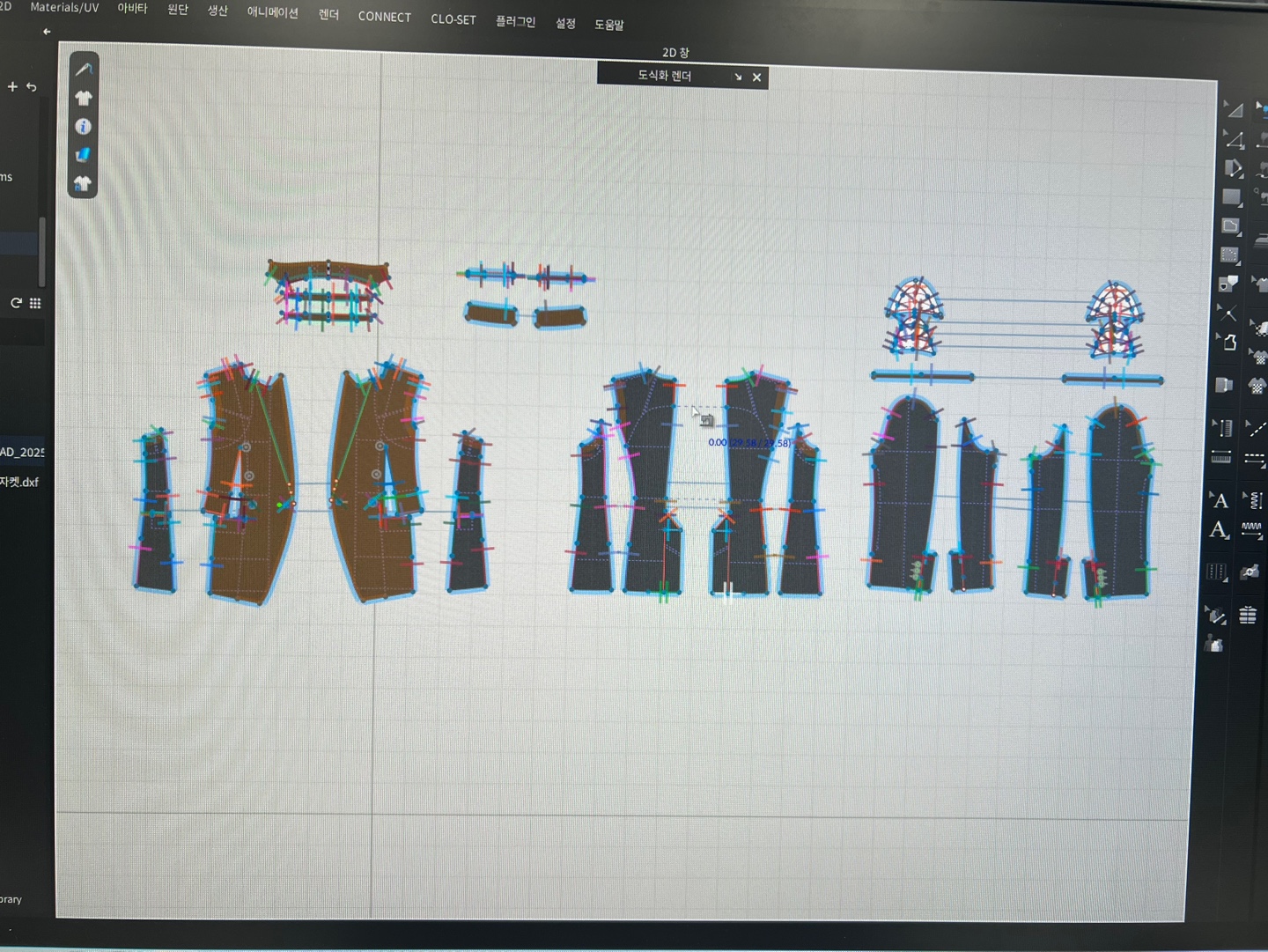
Task: Select the solid square rectangle tool
Action: 1231,197
